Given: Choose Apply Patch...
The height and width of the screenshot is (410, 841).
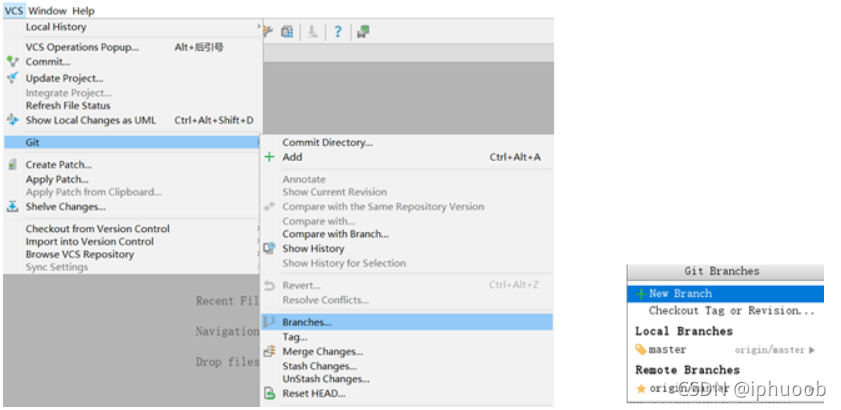Looking at the screenshot, I should (x=57, y=179).
